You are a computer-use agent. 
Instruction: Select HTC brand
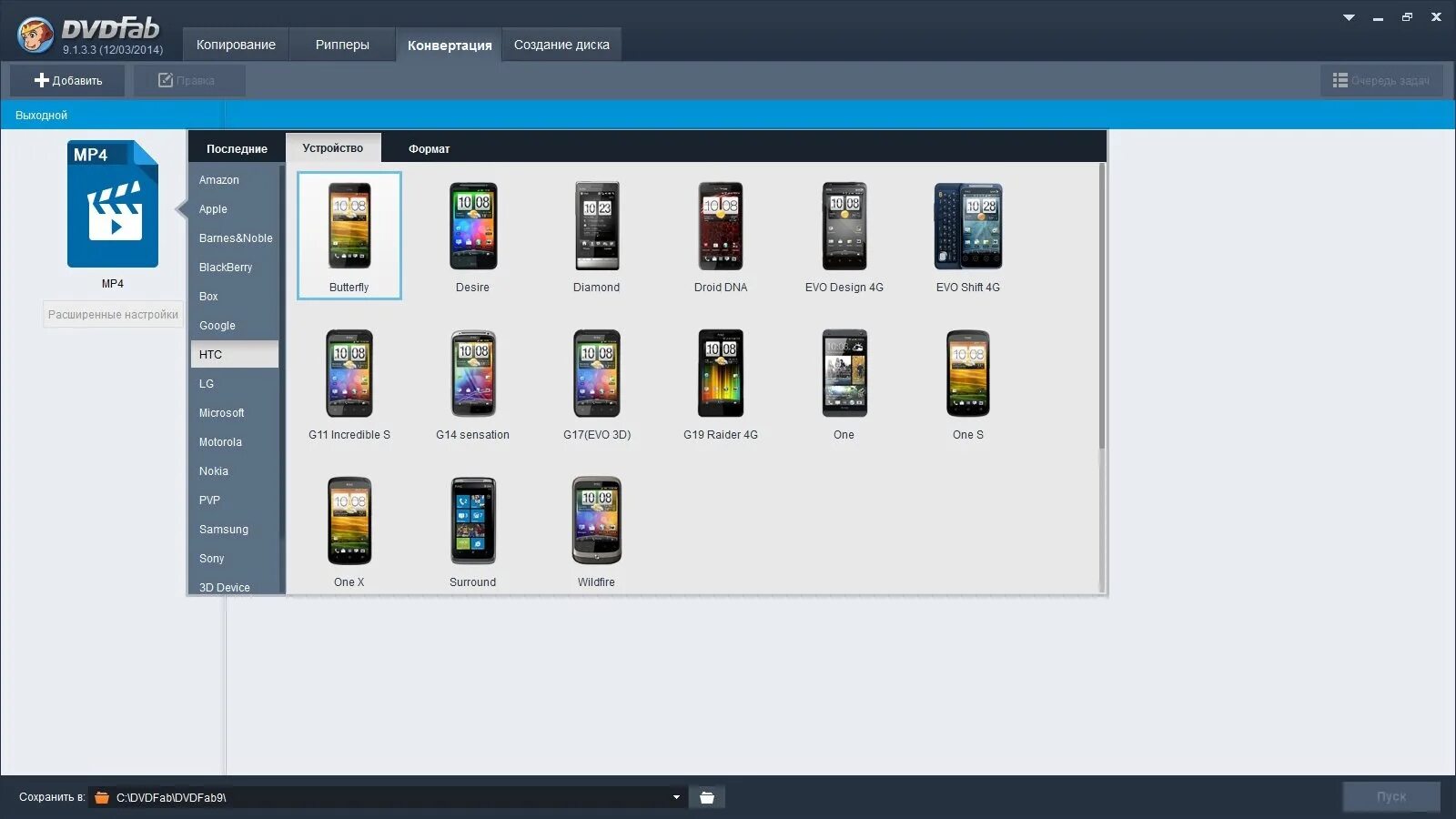click(235, 355)
